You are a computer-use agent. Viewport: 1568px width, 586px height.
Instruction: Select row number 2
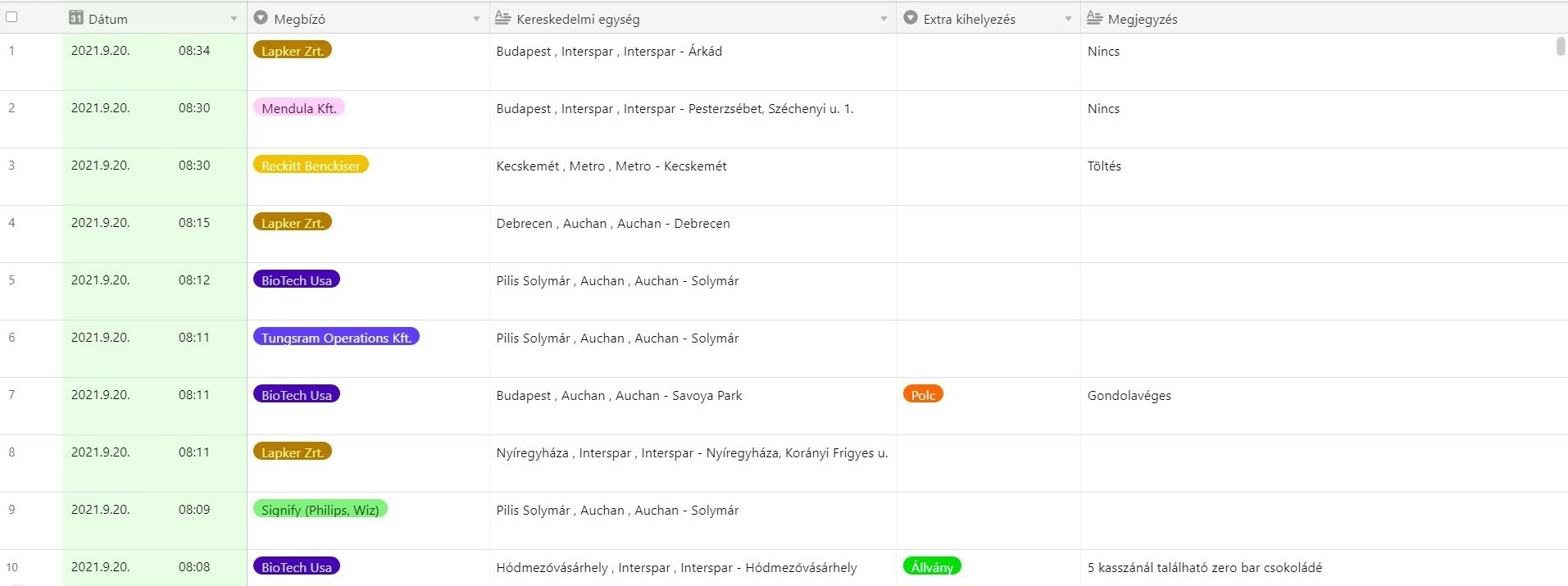coord(11,108)
